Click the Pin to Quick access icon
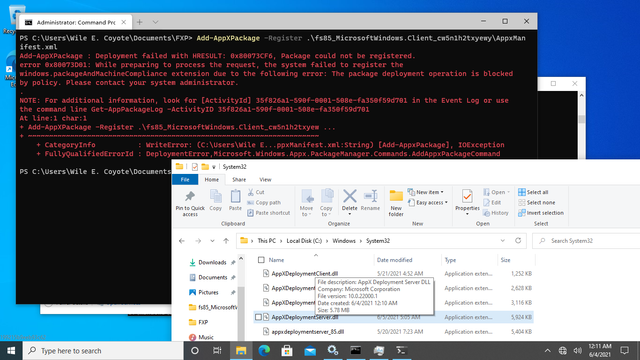640x360 pixels. tap(190, 196)
